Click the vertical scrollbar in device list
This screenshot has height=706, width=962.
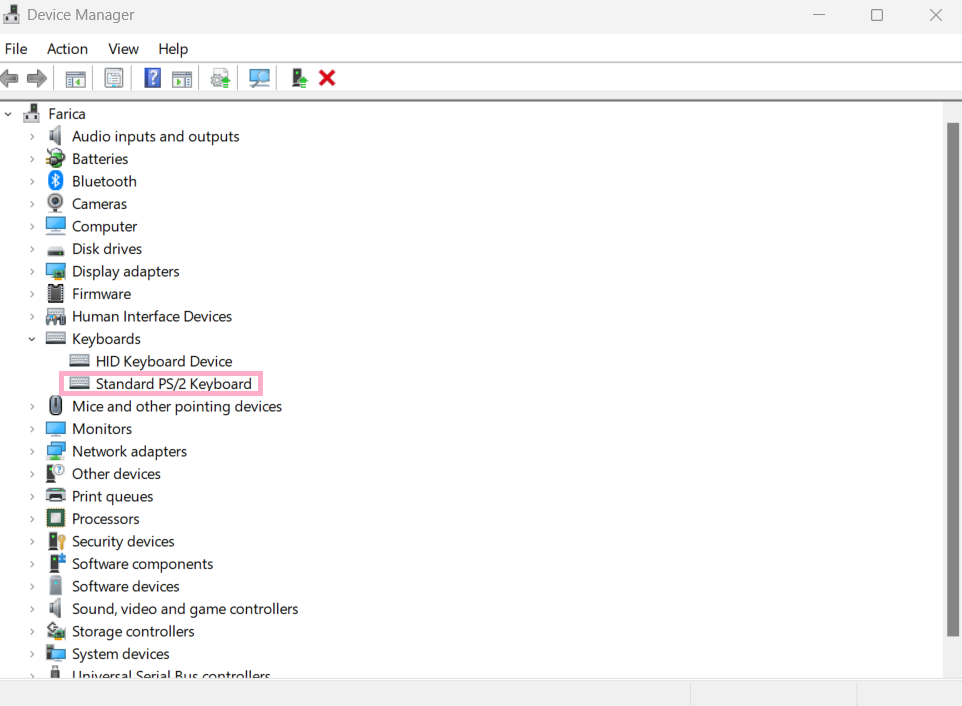[x=952, y=380]
